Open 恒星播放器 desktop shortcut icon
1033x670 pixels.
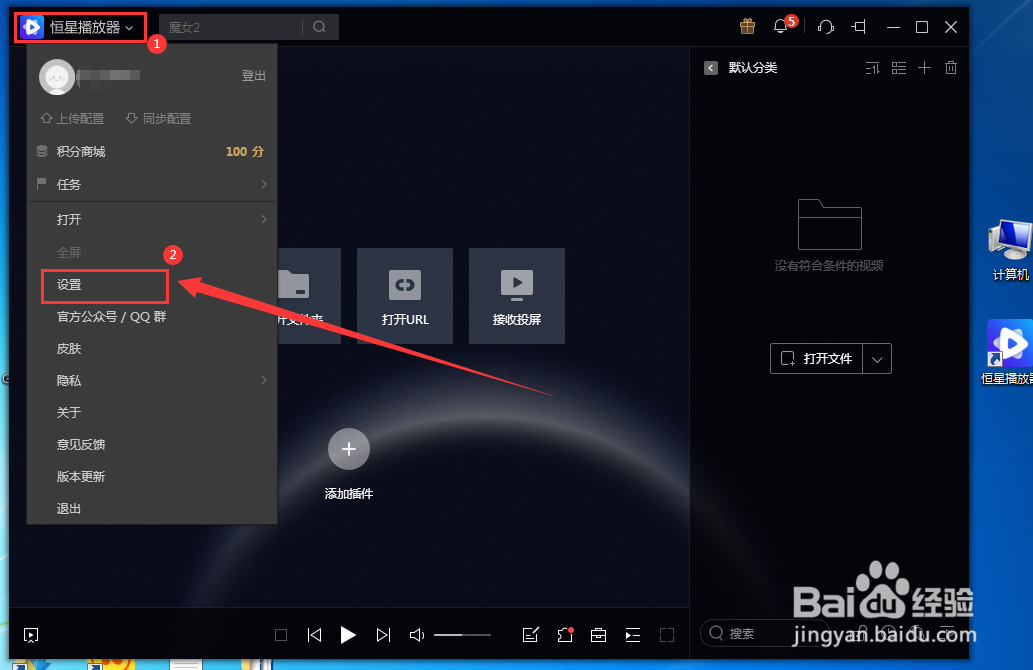pyautogui.click(x=1008, y=352)
